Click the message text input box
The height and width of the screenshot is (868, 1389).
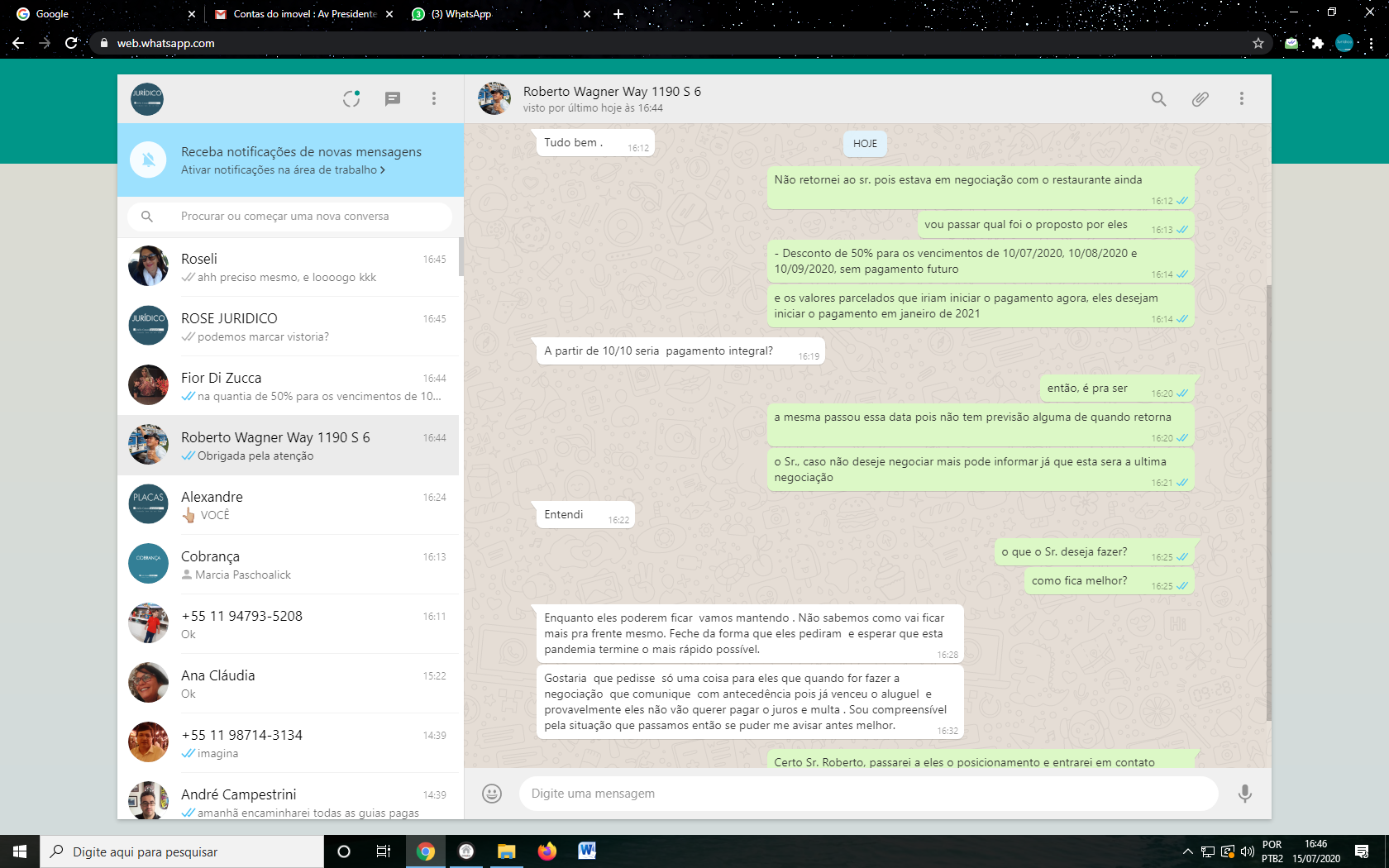click(x=868, y=794)
